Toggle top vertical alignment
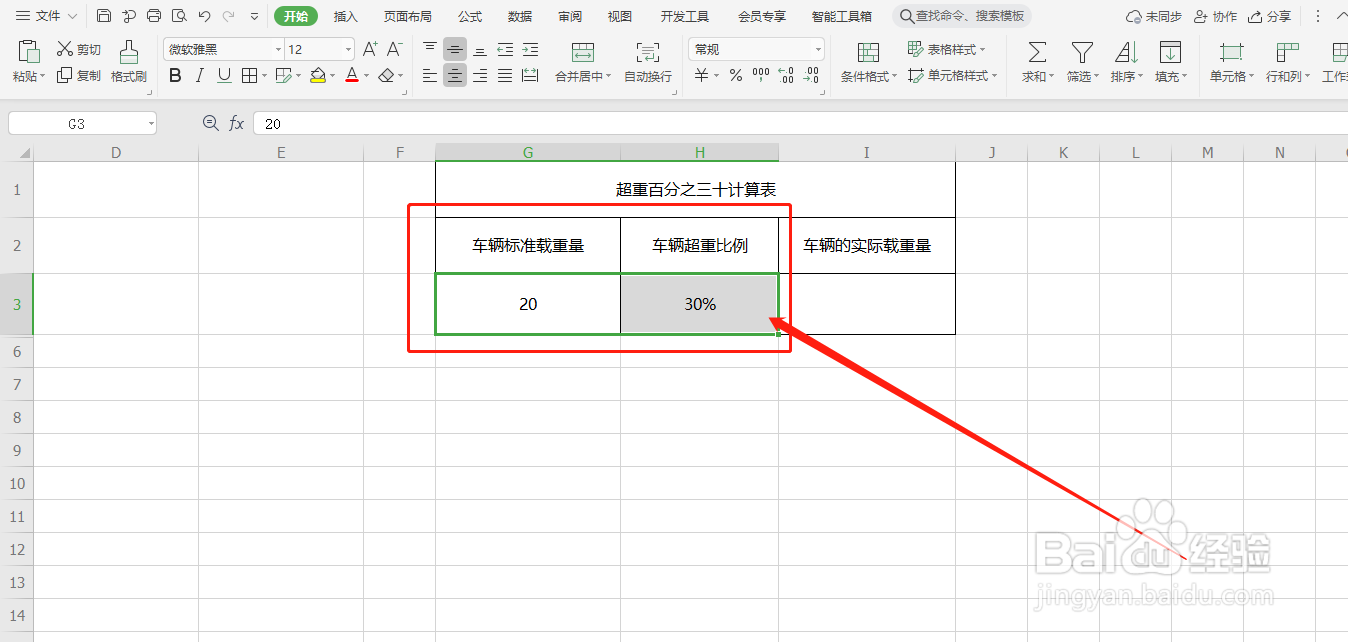This screenshot has width=1348, height=642. 430,49
